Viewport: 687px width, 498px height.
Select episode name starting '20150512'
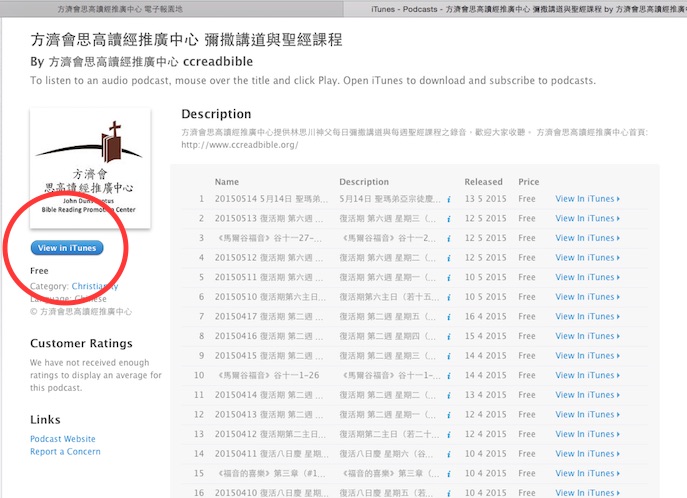(x=269, y=258)
